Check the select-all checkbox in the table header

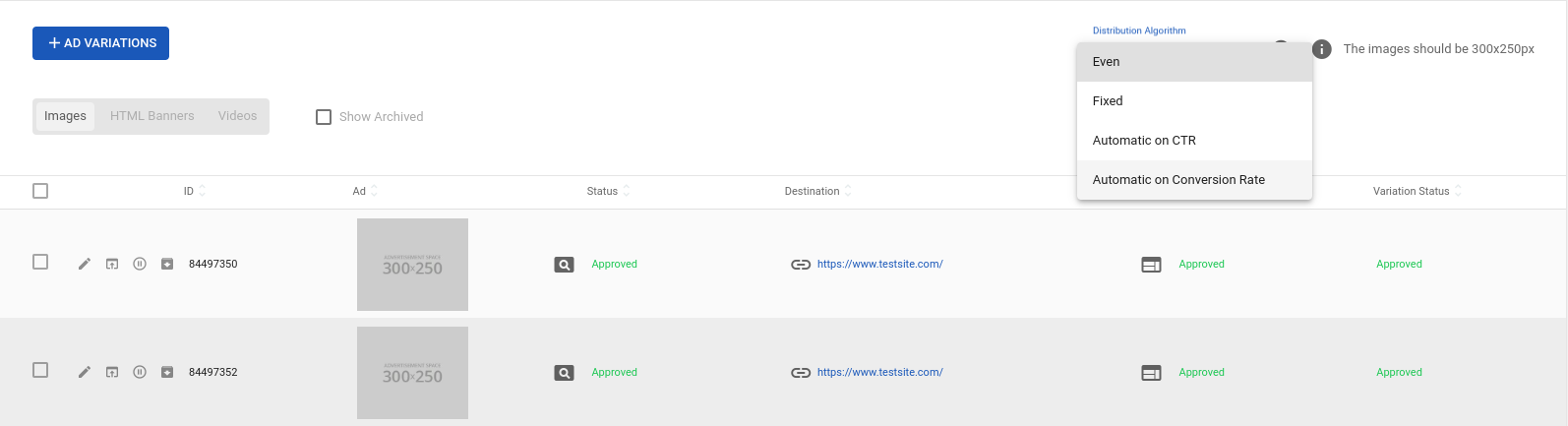click(40, 191)
